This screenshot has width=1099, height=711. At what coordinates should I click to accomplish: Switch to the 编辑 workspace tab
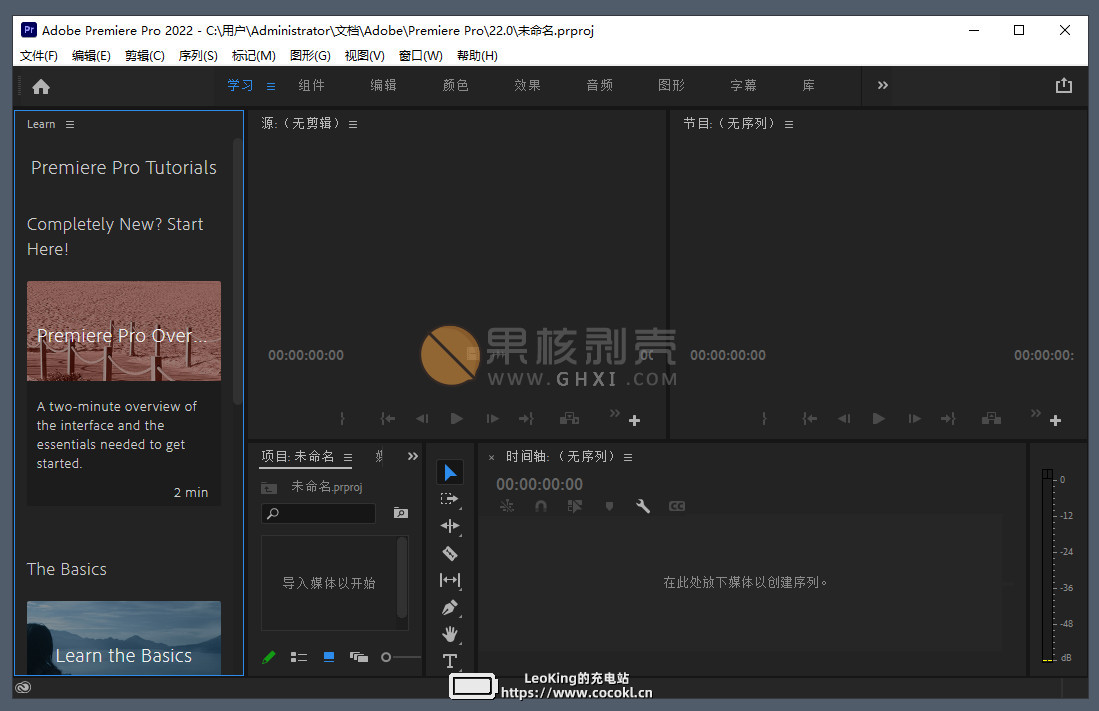pyautogui.click(x=383, y=85)
